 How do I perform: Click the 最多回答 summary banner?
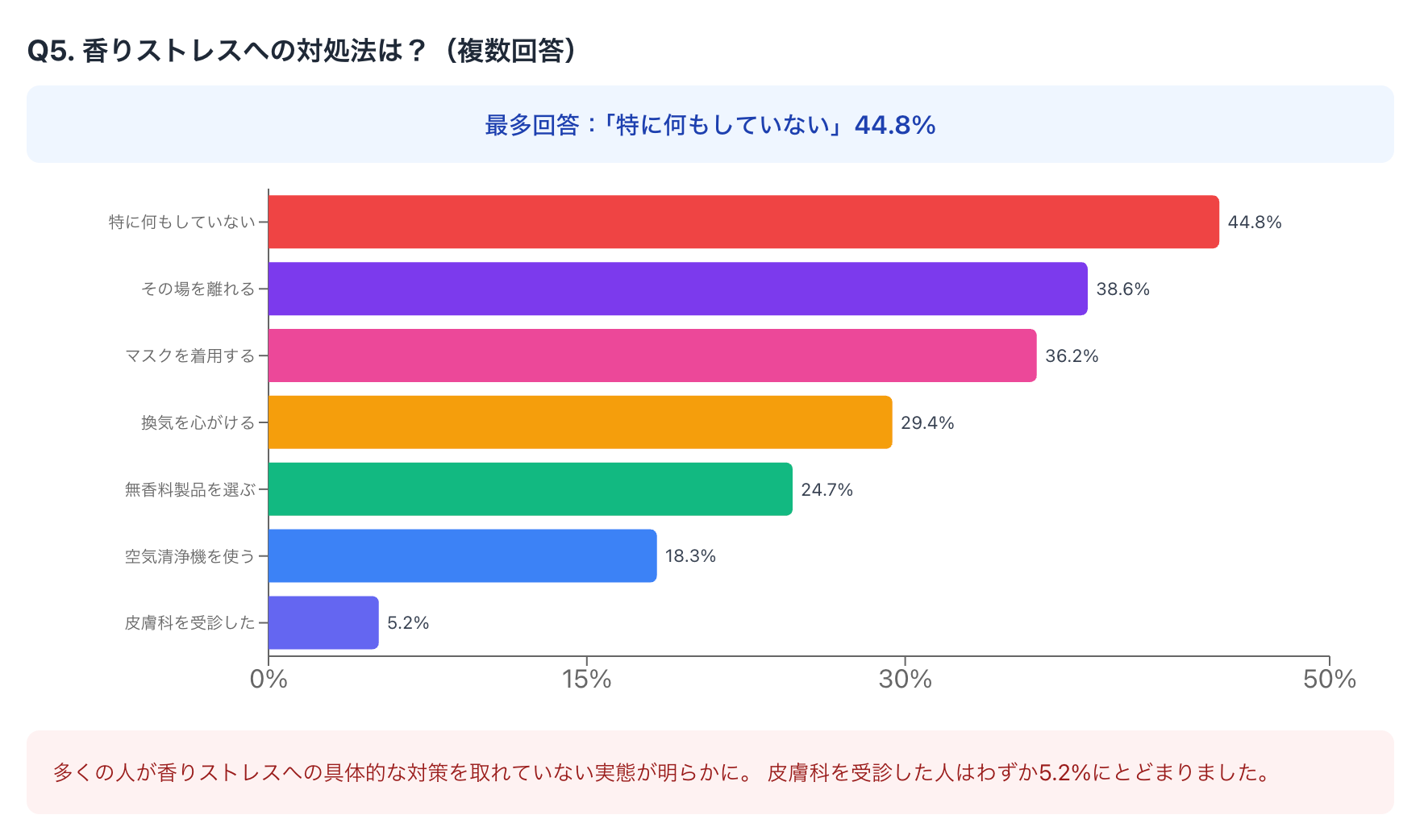tap(710, 125)
